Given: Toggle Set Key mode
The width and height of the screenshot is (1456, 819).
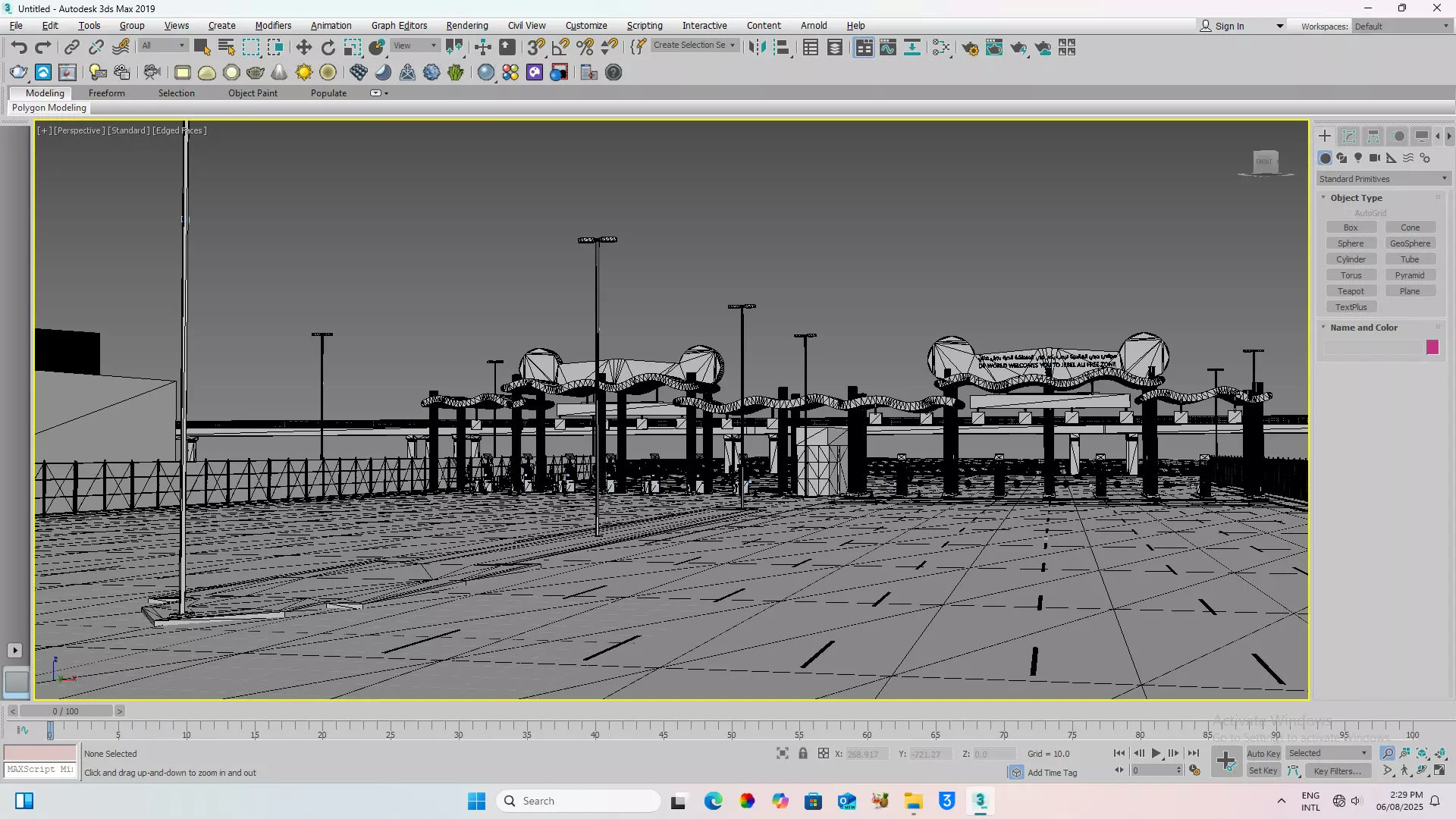Looking at the screenshot, I should [1263, 770].
